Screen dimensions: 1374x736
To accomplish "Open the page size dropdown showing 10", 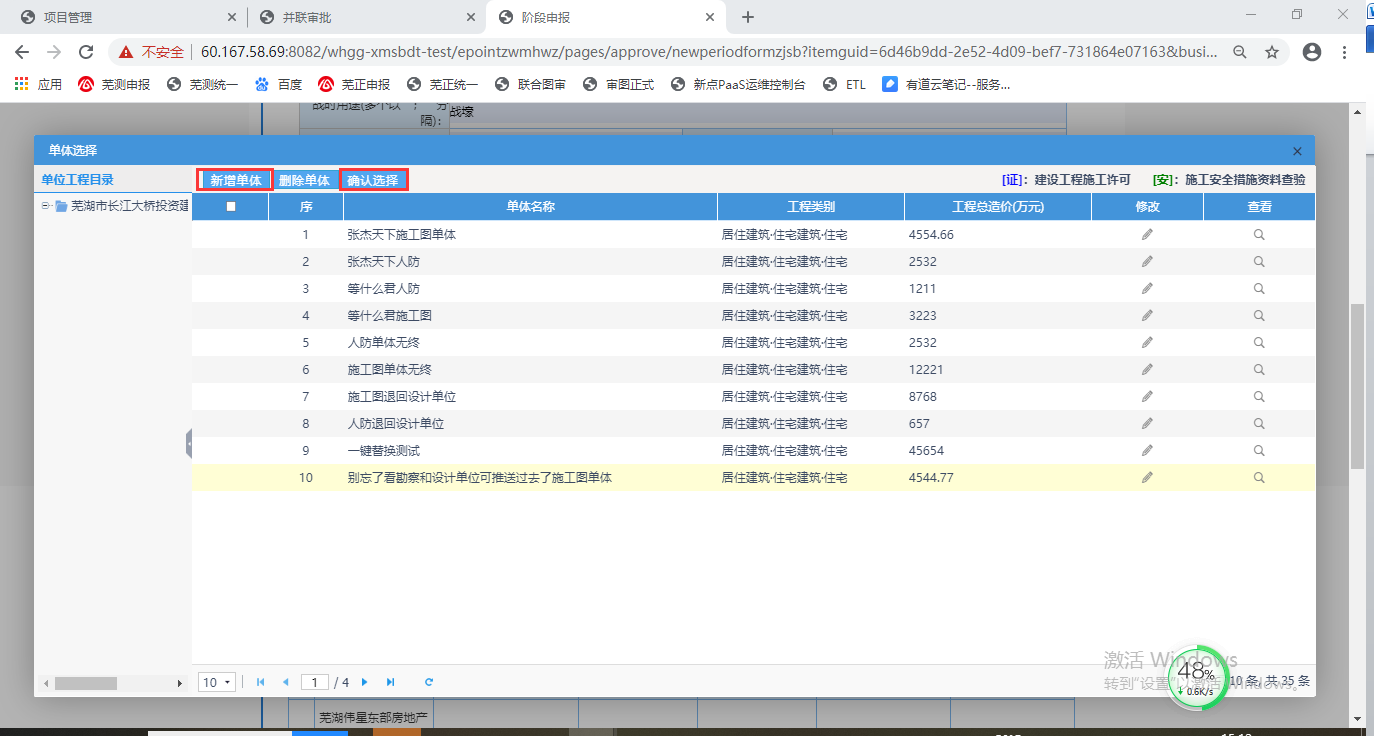I will (x=216, y=682).
